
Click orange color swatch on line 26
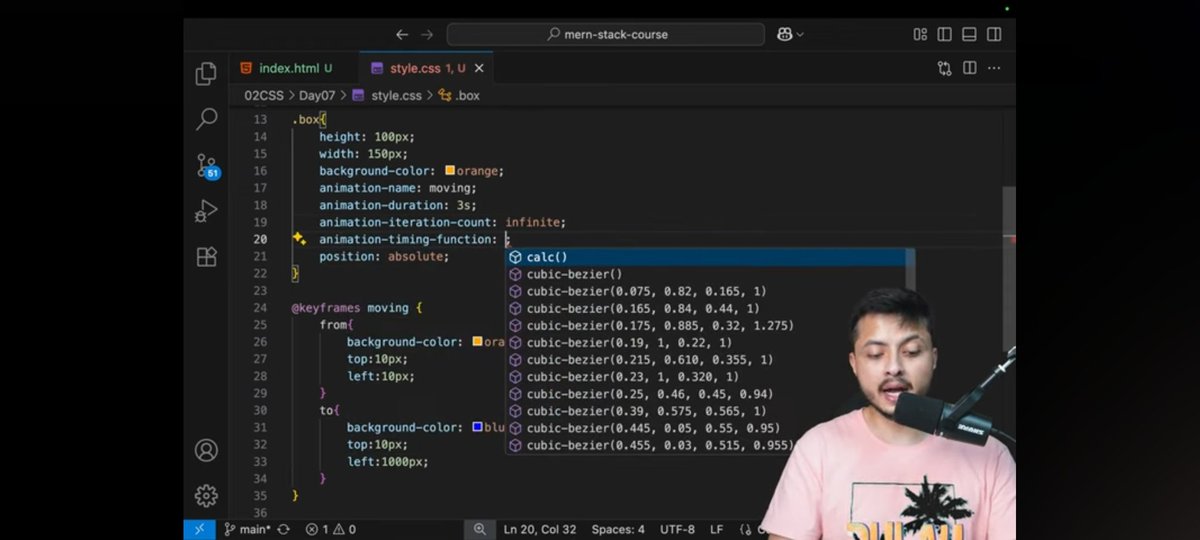(477, 342)
